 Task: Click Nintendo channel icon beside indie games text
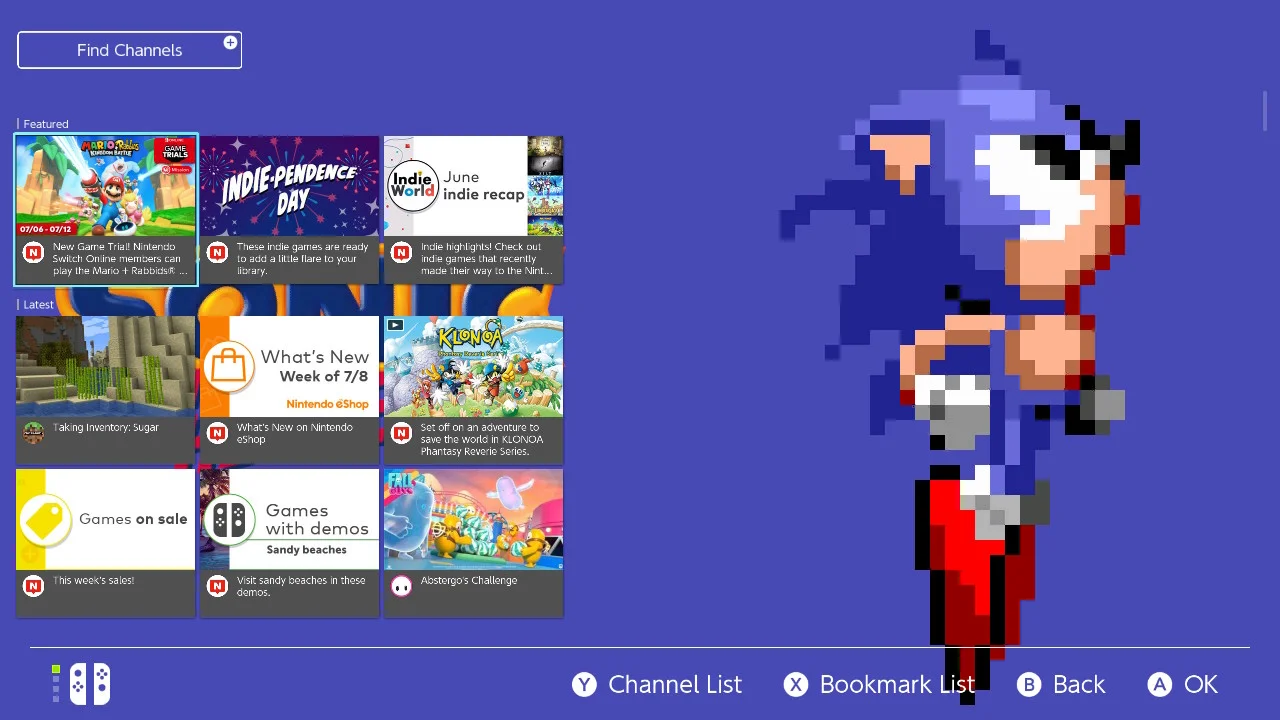coord(217,252)
